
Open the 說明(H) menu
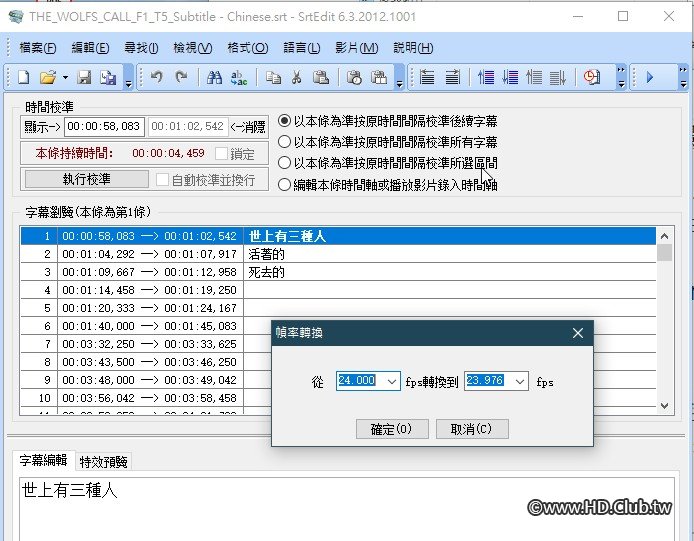413,47
